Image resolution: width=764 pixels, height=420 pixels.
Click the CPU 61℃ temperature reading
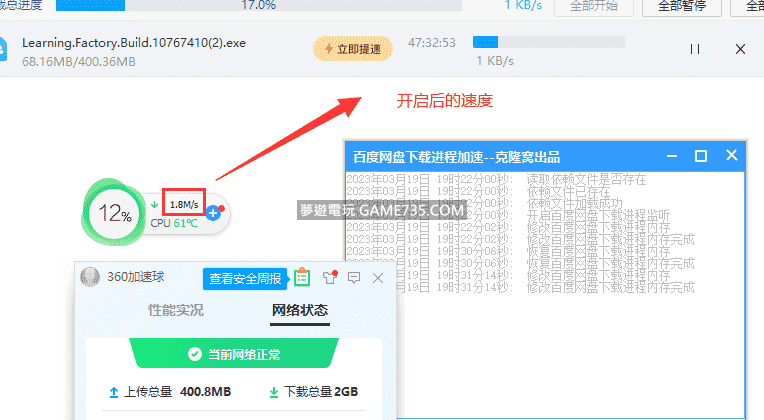[x=174, y=223]
